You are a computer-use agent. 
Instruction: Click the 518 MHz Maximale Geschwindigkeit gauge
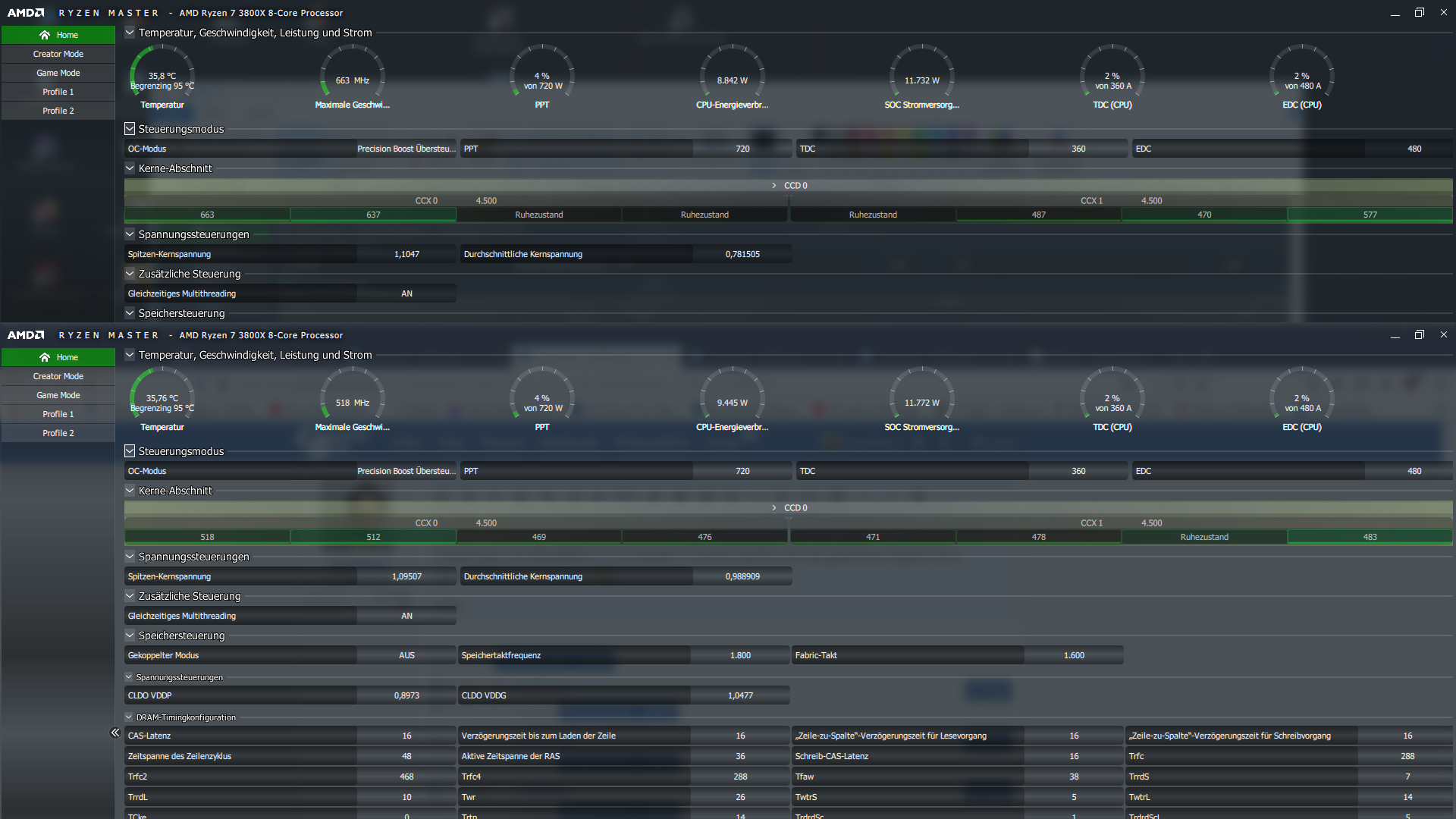[352, 400]
